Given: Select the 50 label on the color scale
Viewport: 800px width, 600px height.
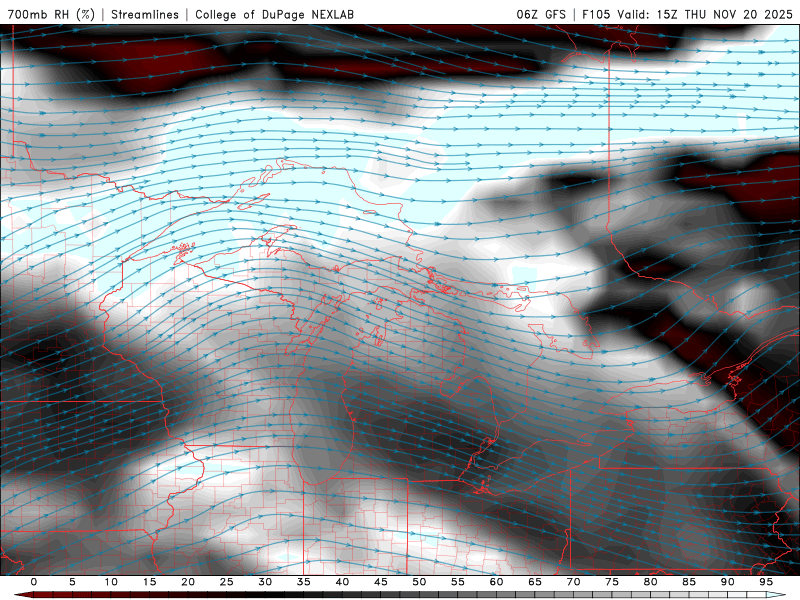Looking at the screenshot, I should [419, 582].
